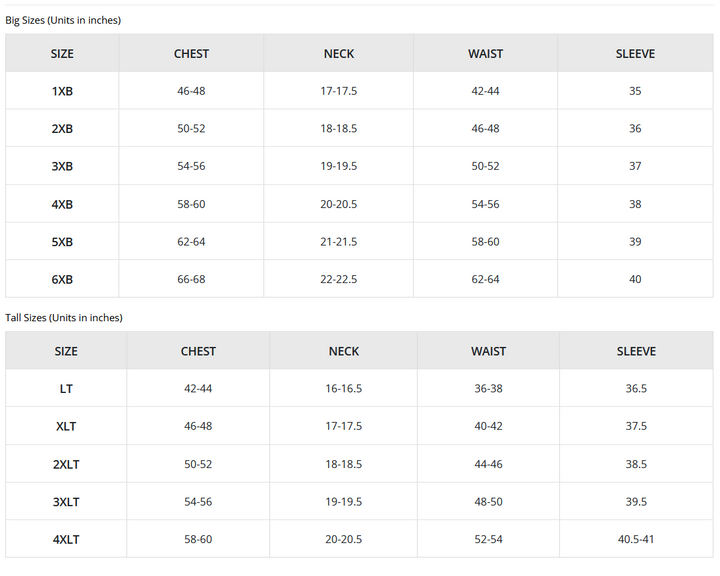This screenshot has height=576, width=720.
Task: Click the 6XB size row label
Action: point(62,280)
